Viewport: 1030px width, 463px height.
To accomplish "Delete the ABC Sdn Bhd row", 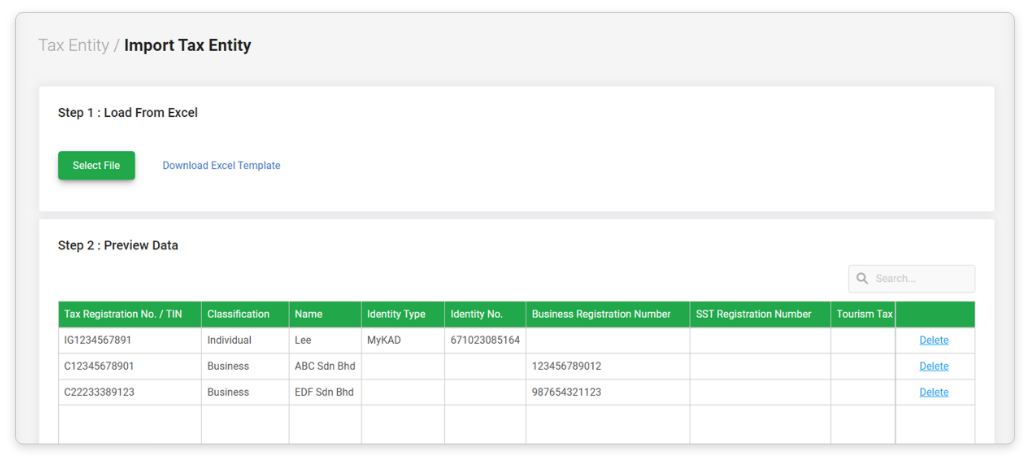I will coord(933,366).
